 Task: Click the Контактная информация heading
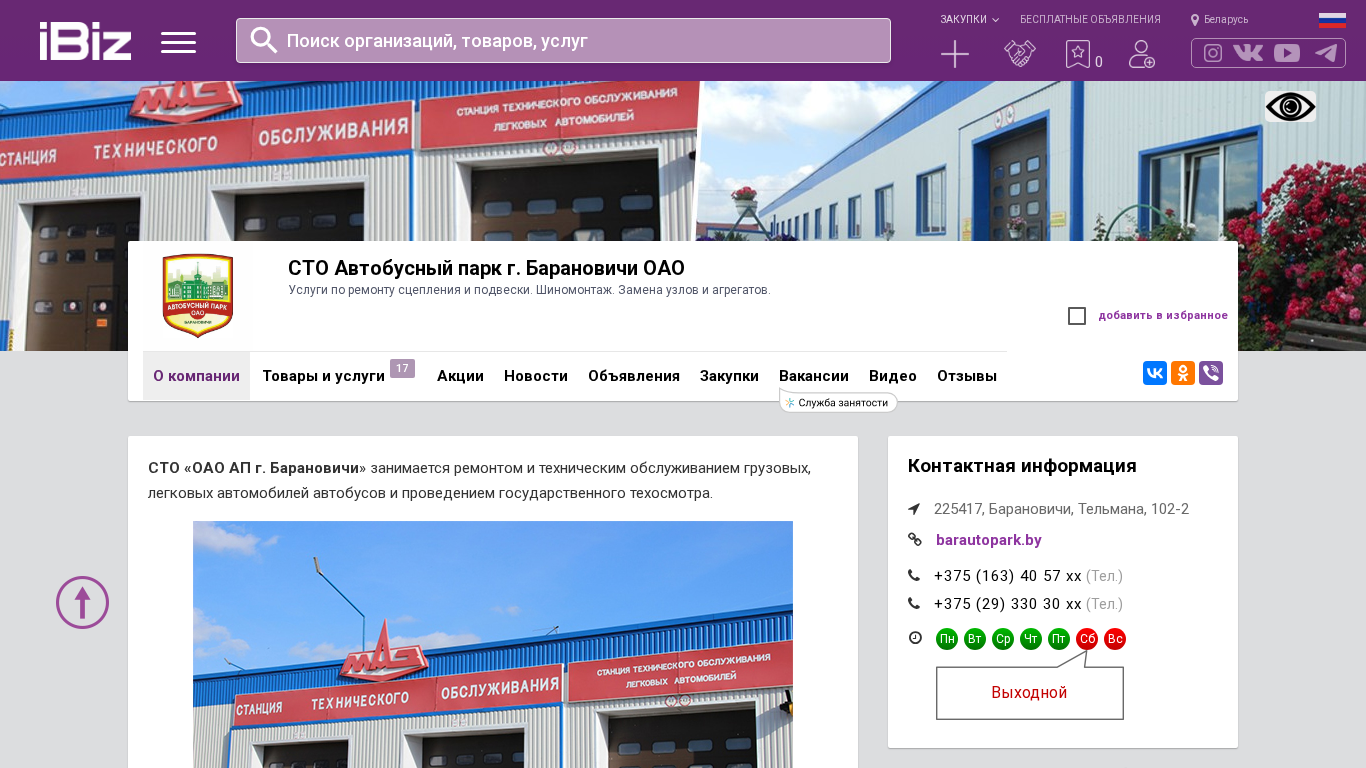[1022, 466]
